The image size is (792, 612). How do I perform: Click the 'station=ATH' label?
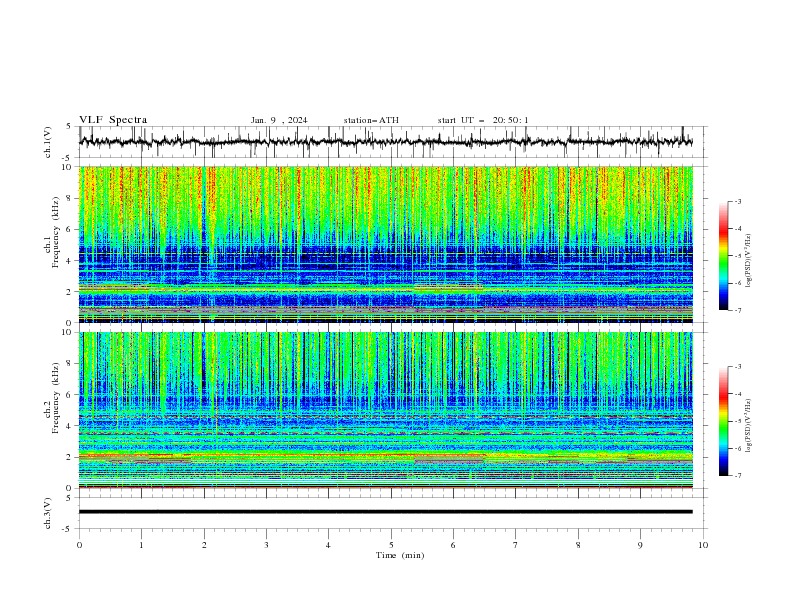(371, 120)
